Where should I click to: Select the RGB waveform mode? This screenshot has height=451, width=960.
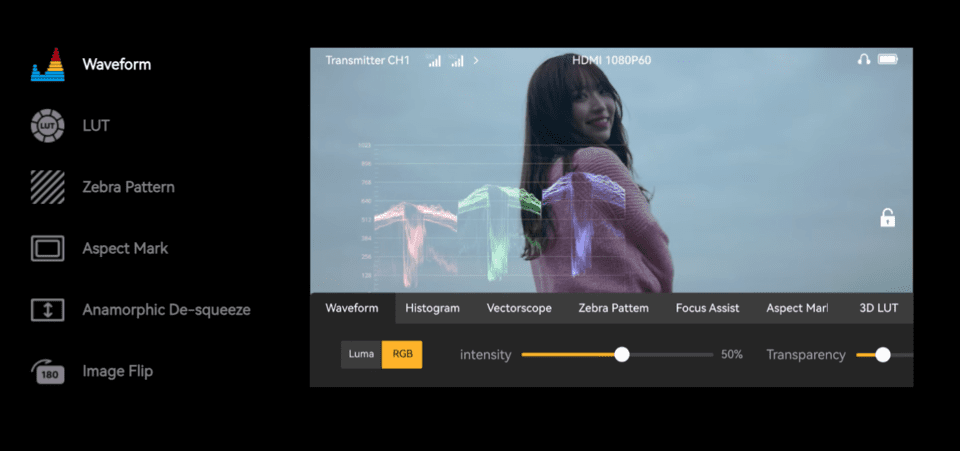[x=402, y=354]
